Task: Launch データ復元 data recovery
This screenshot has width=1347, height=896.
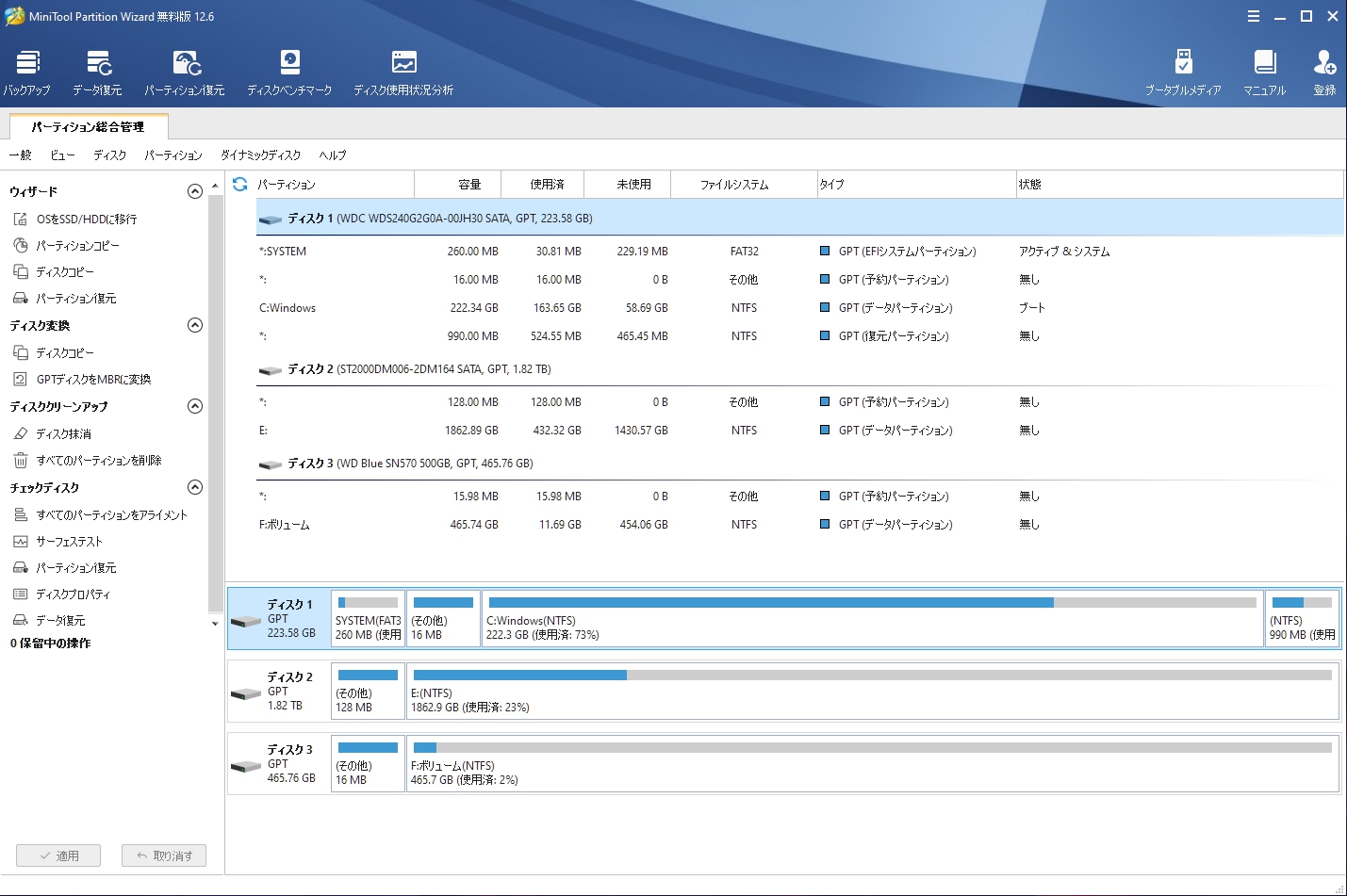Action: pos(98,73)
